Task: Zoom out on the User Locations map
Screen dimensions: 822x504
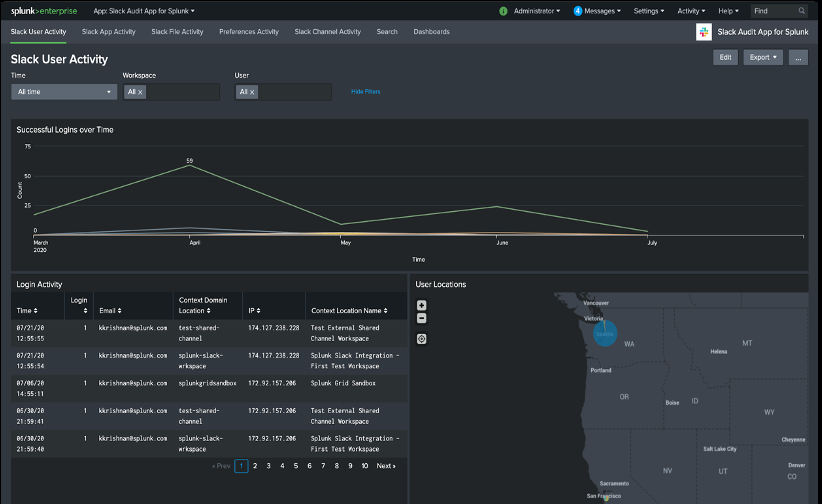Action: [421, 318]
